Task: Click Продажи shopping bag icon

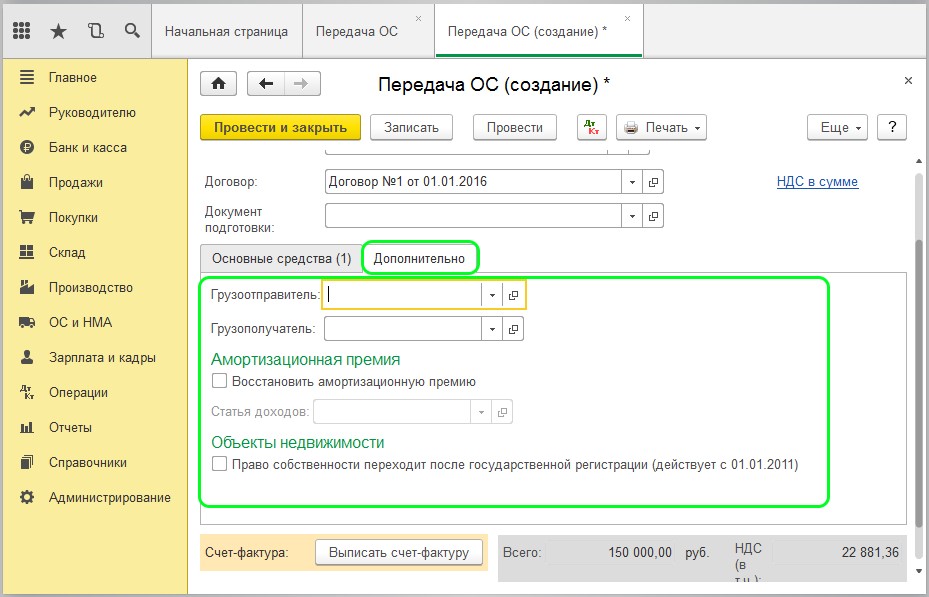Action: 27,182
